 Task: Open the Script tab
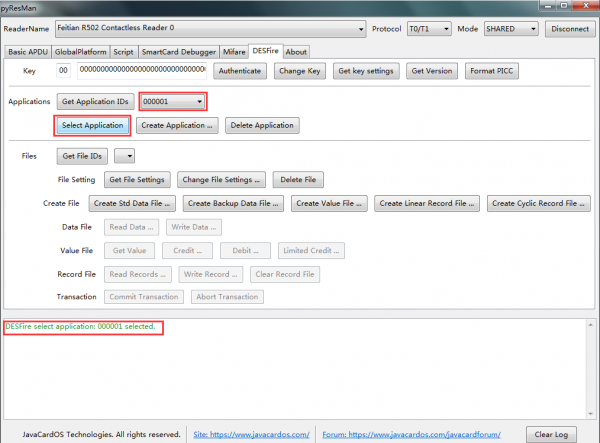coord(123,52)
